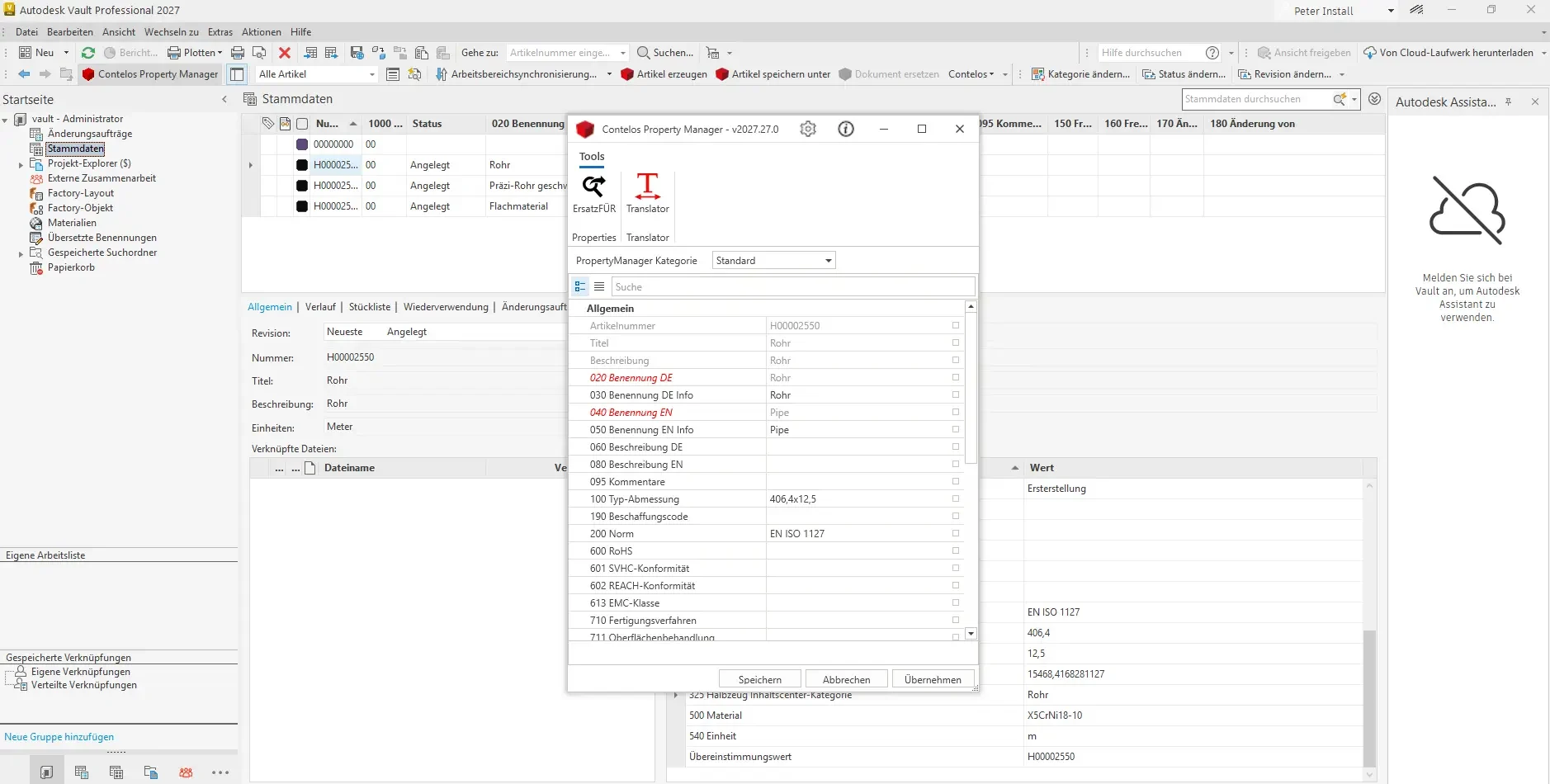The width and height of the screenshot is (1550, 784).
Task: Tick the checkbox in the 613 EMC-Klasse row
Action: pyautogui.click(x=956, y=602)
